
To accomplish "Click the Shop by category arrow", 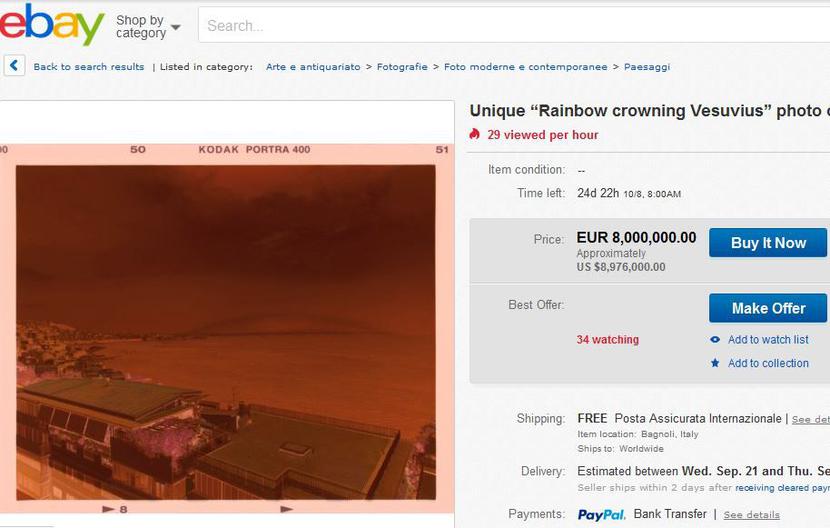I will (176, 27).
